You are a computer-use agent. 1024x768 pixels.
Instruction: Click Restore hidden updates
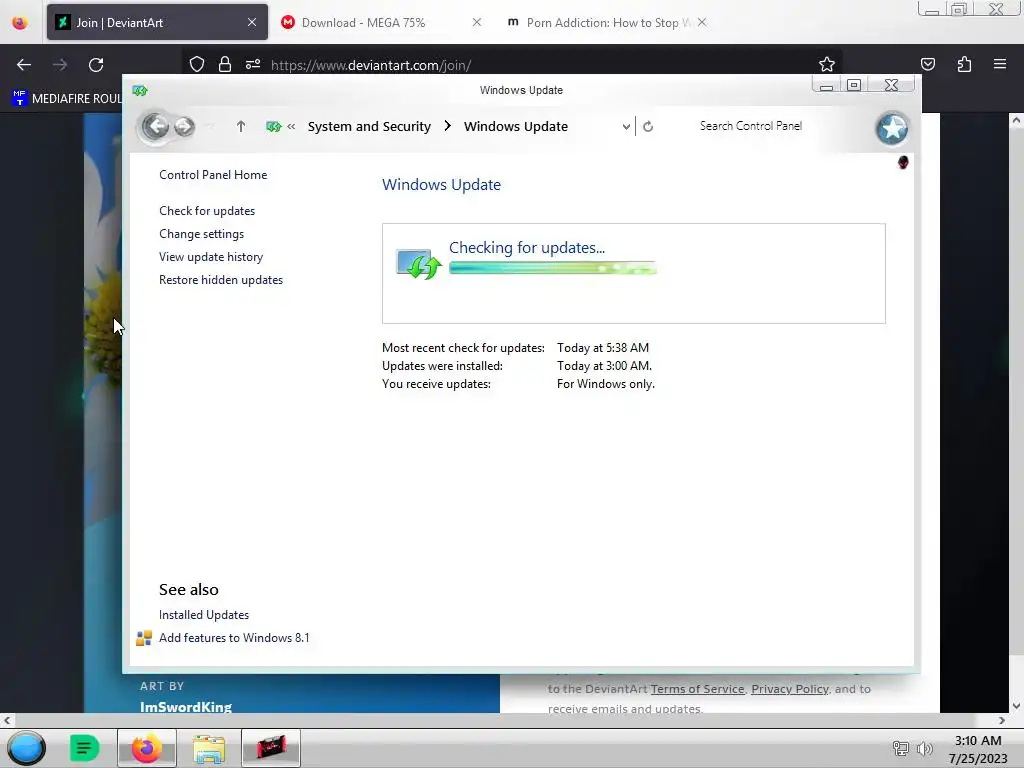click(221, 280)
